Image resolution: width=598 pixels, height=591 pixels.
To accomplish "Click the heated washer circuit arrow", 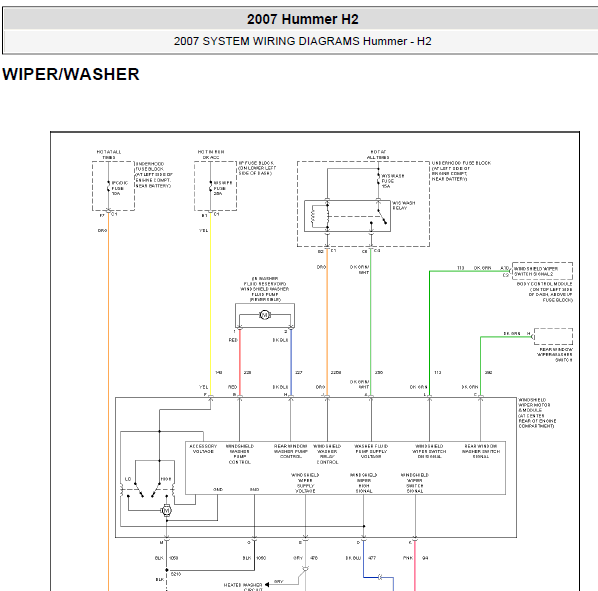I will coord(267,584).
